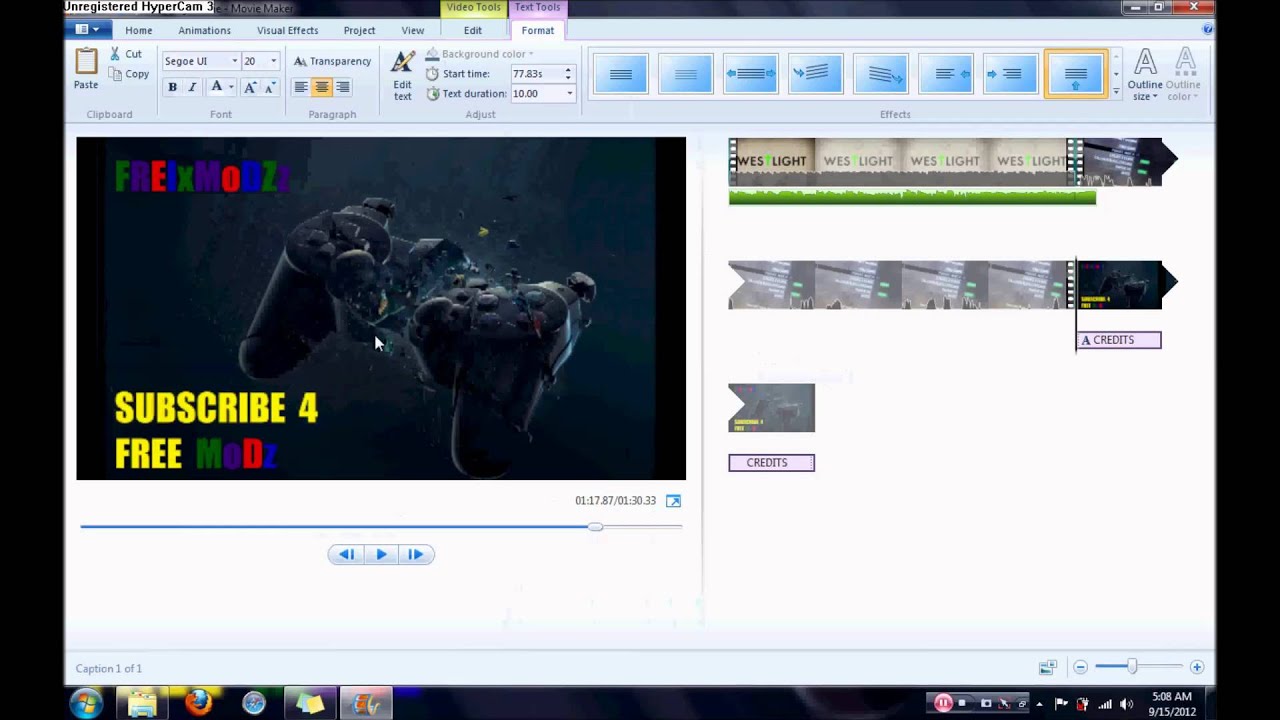Decrease font size with Shrink font icon
The width and height of the screenshot is (1280, 720).
point(270,87)
